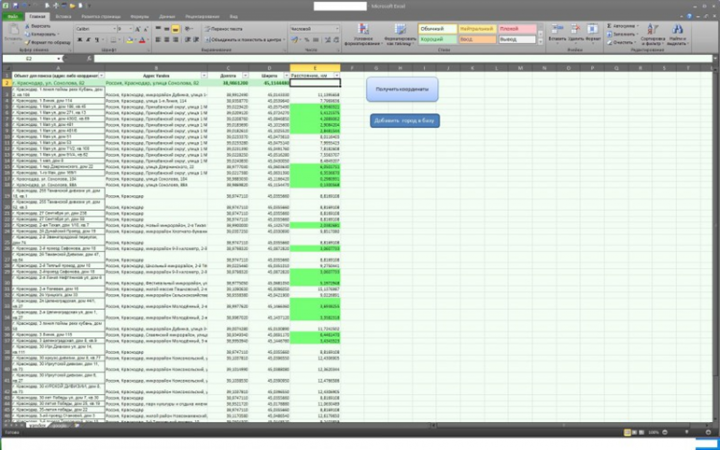The height and width of the screenshot is (450, 720).
Task: Click Вырезать cut command
Action: click(37, 26)
